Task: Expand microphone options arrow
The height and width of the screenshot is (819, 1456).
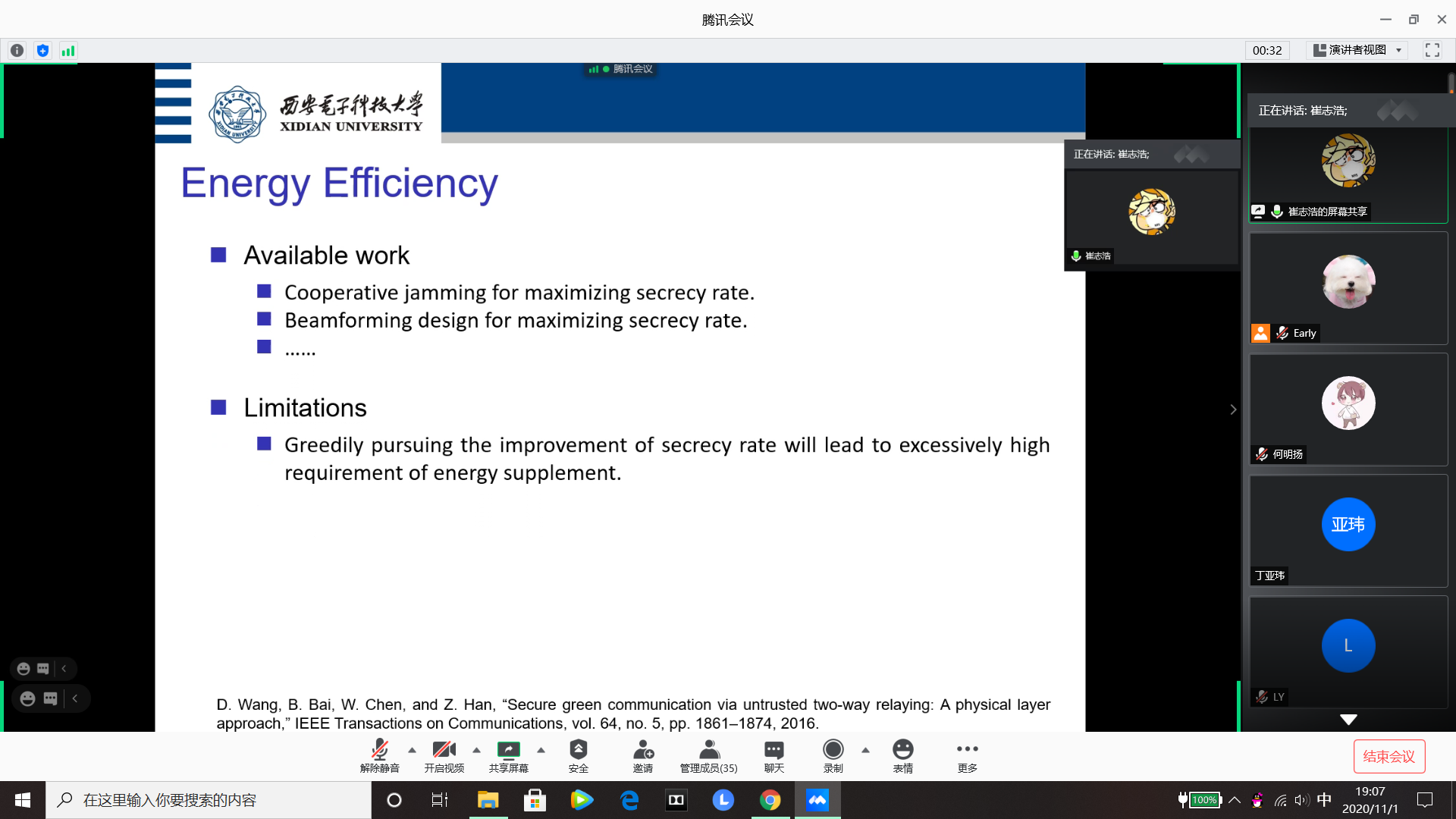Action: pos(412,750)
